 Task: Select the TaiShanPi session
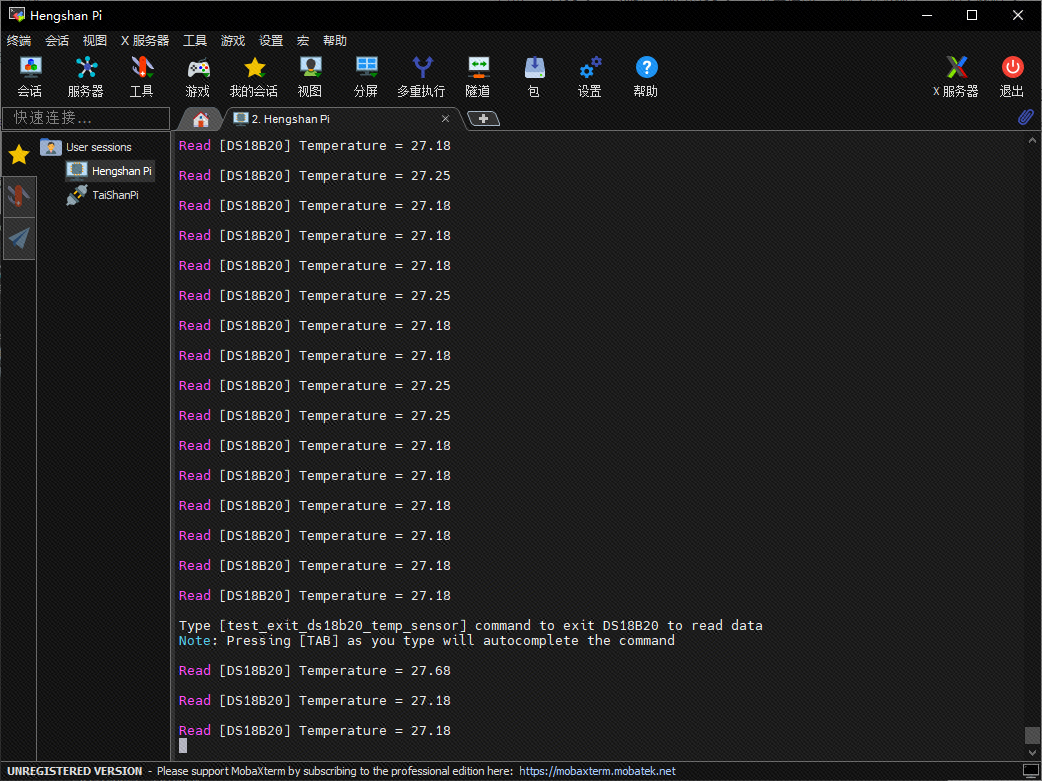click(103, 195)
